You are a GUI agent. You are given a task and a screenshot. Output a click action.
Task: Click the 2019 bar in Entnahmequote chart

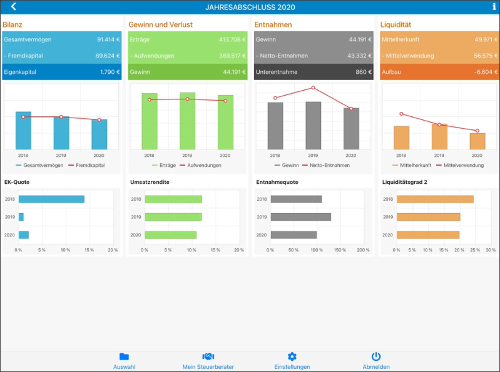point(301,217)
